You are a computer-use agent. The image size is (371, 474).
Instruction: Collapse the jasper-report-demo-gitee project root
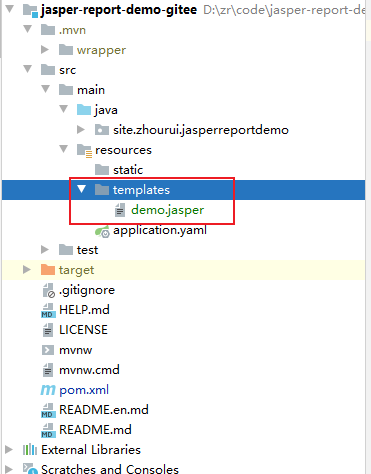click(10, 9)
